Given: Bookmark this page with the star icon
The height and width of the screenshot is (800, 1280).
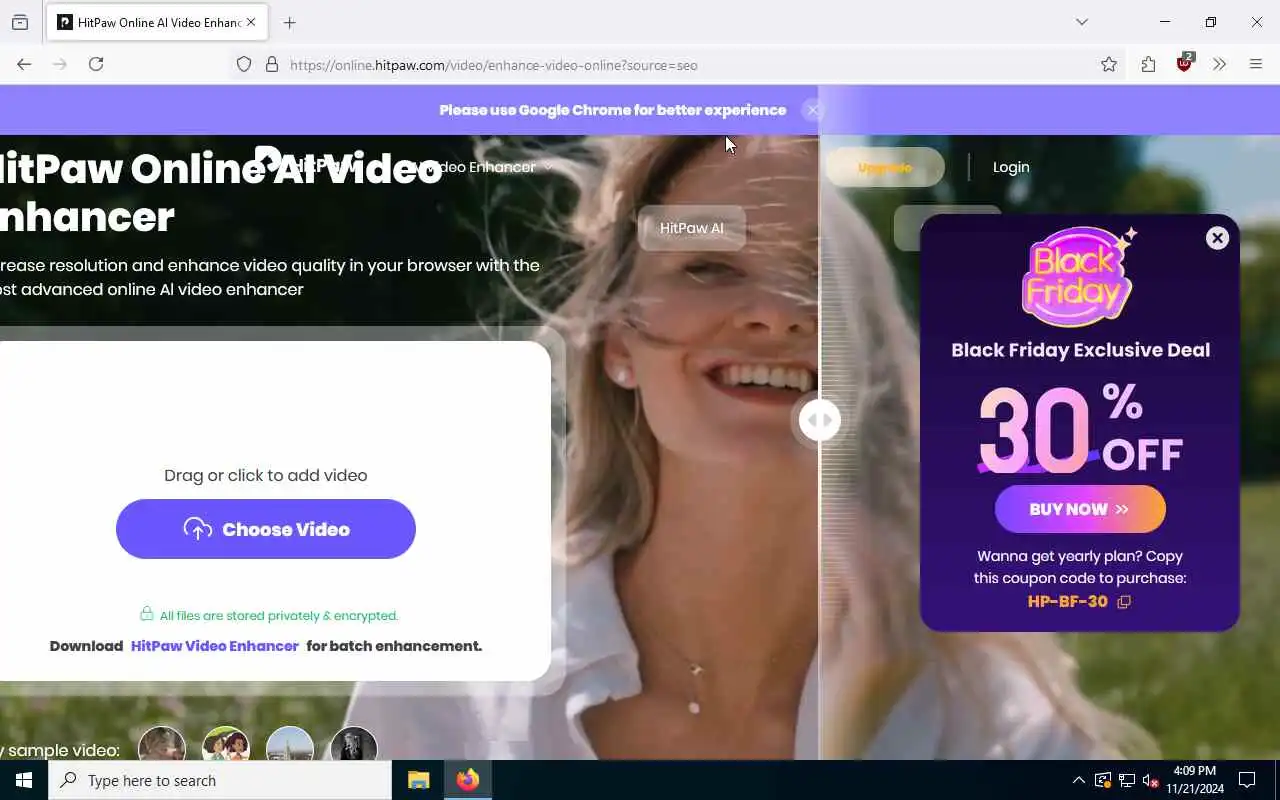Looking at the screenshot, I should coord(1109,64).
